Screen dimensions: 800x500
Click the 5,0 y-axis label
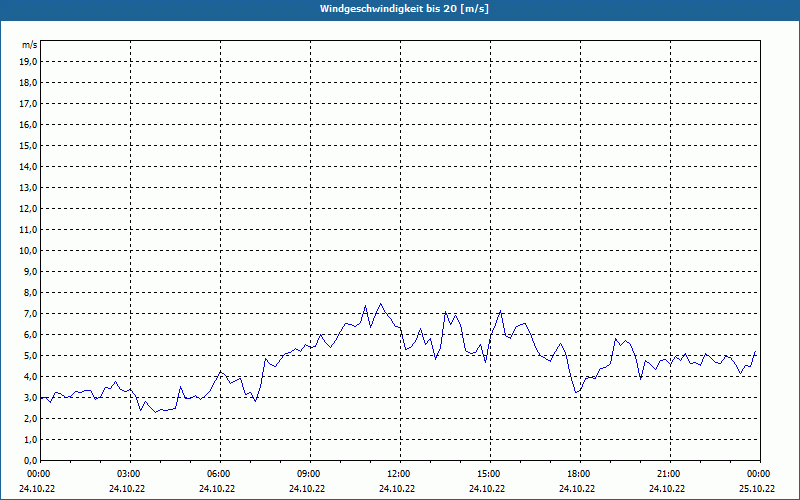click(x=30, y=356)
